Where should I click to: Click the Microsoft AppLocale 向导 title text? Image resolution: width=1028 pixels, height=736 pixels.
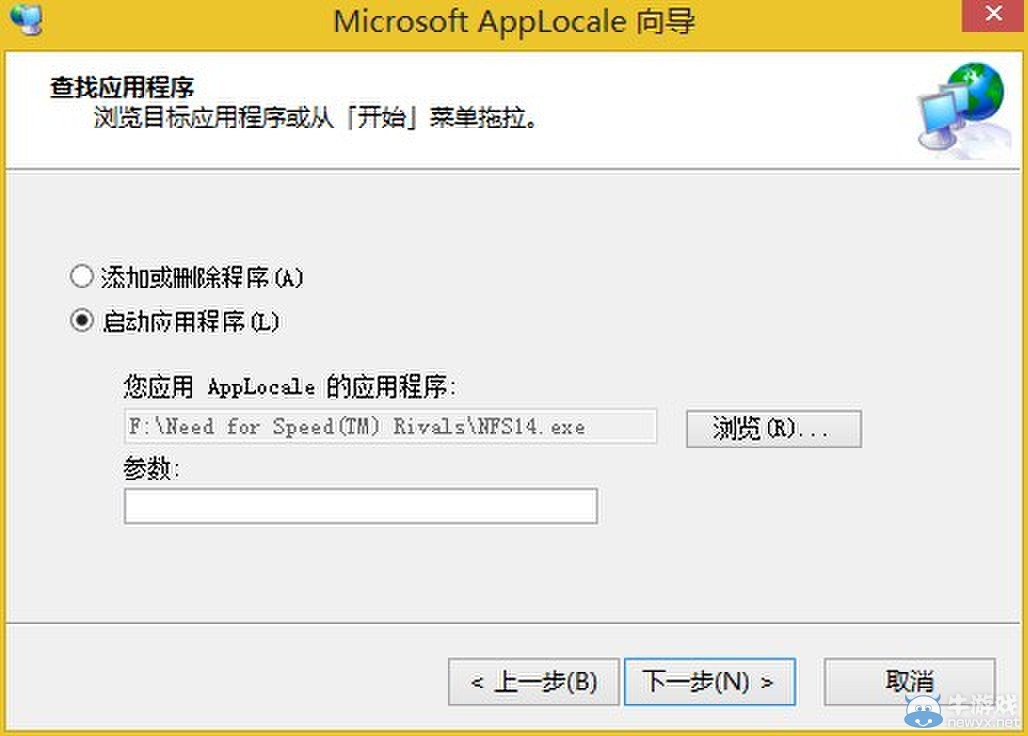[x=514, y=21]
